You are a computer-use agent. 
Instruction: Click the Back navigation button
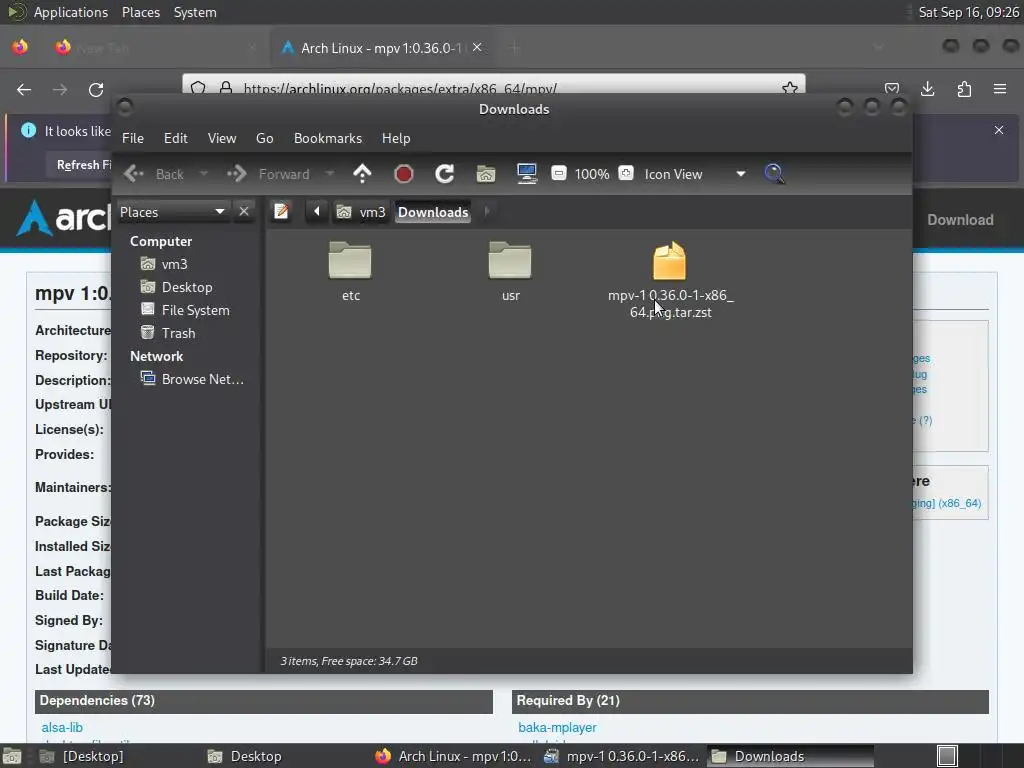pos(154,174)
